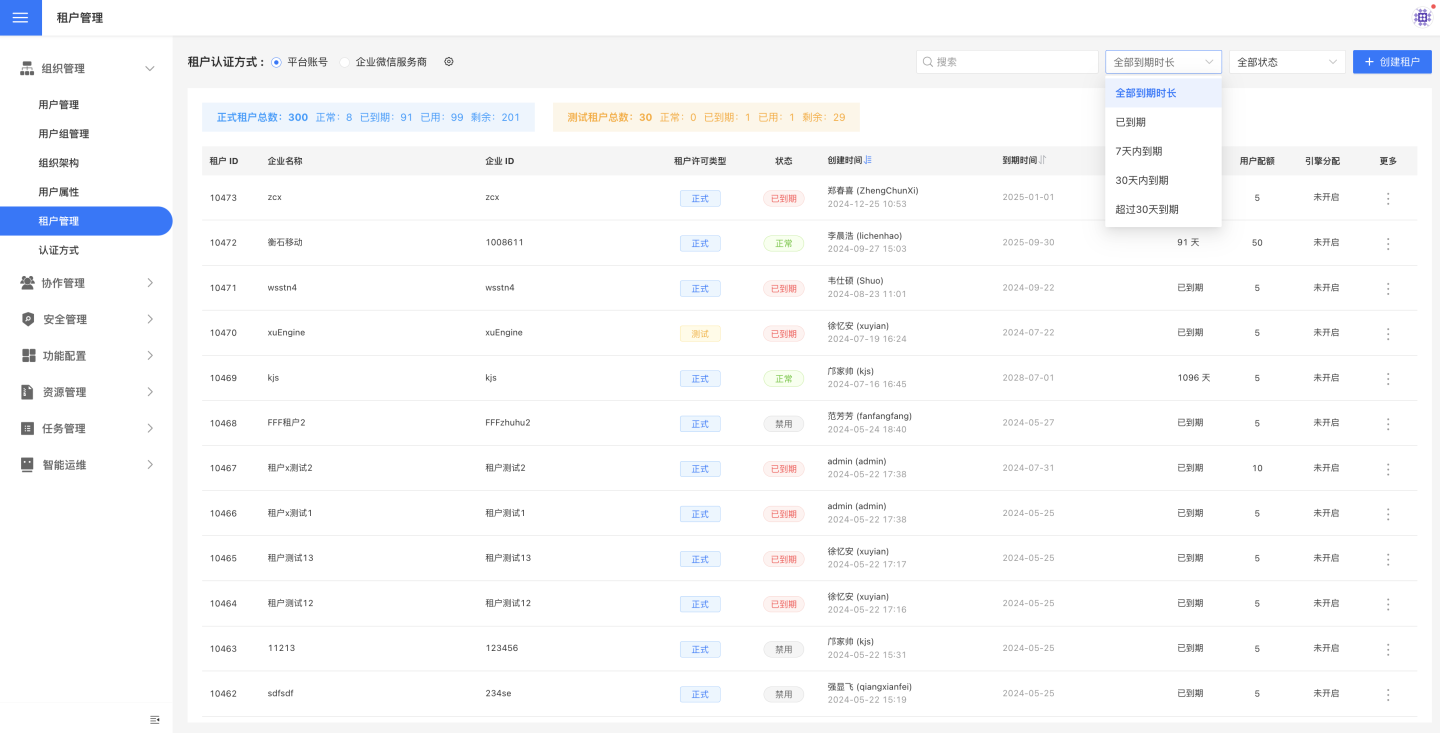Open more actions for tenant 10473
The image size is (1440, 733).
(x=1388, y=198)
